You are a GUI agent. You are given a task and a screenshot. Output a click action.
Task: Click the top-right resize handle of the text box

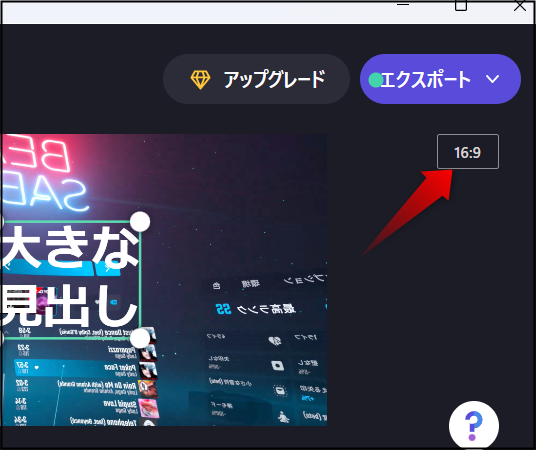(140, 222)
